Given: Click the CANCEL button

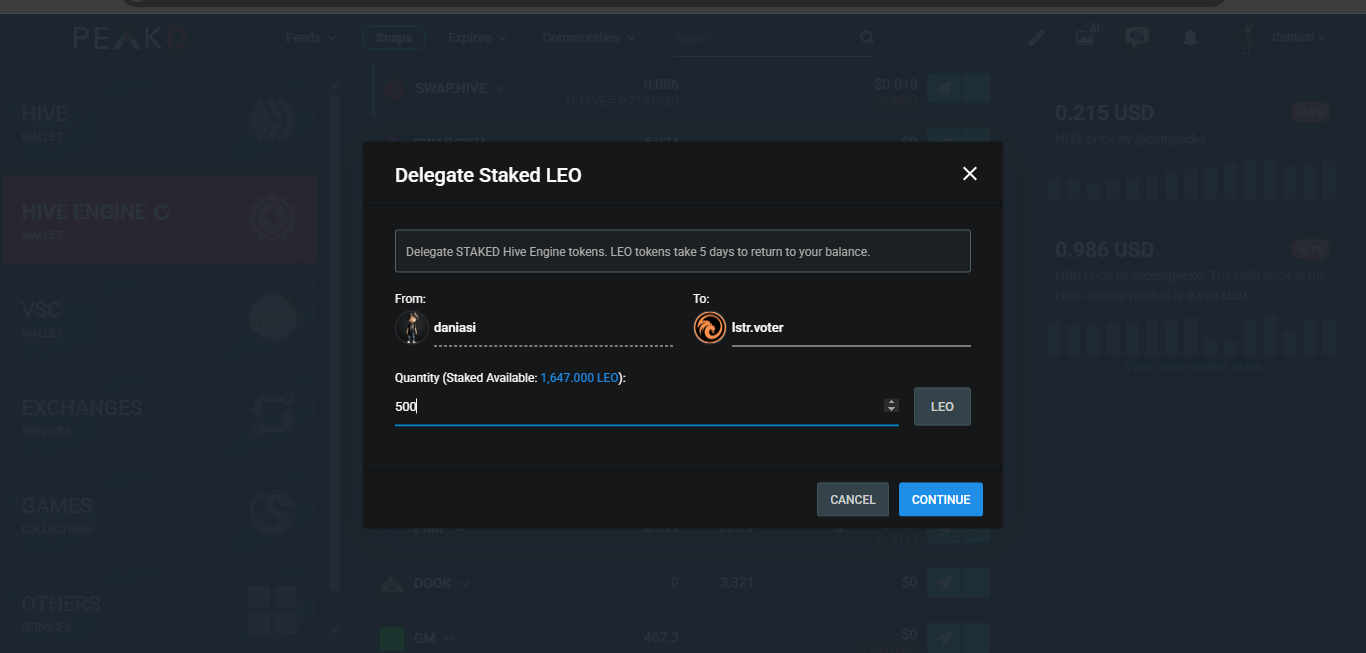Looking at the screenshot, I should click(853, 500).
